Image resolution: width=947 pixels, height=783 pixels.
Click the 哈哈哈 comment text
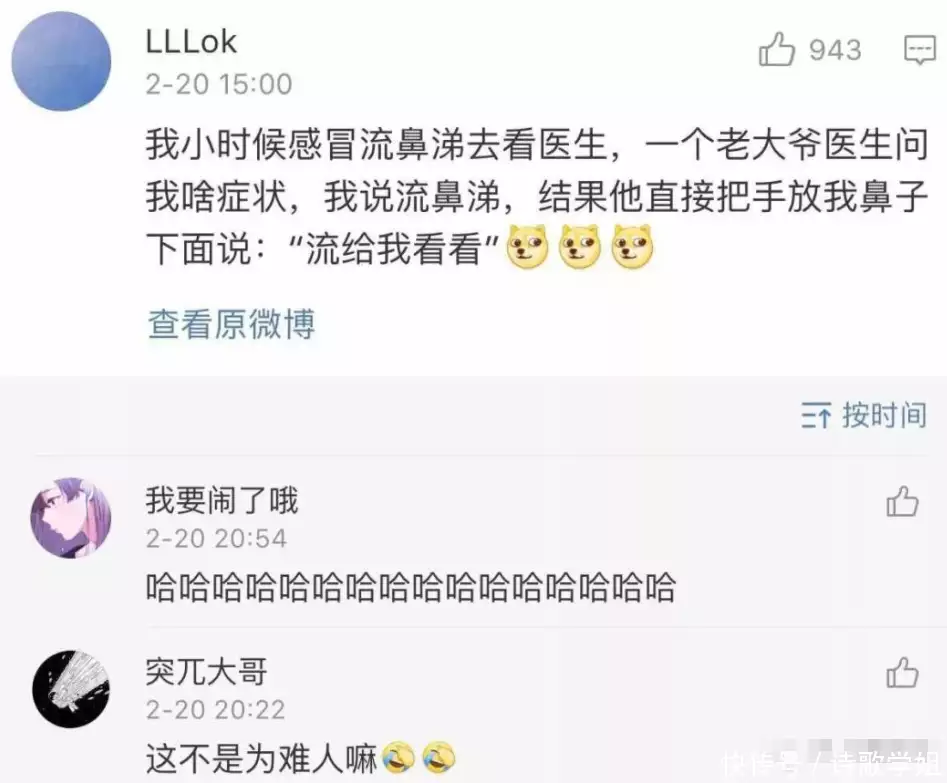click(410, 588)
